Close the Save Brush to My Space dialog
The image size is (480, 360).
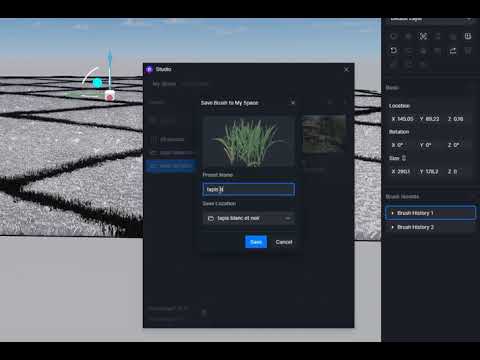293,103
